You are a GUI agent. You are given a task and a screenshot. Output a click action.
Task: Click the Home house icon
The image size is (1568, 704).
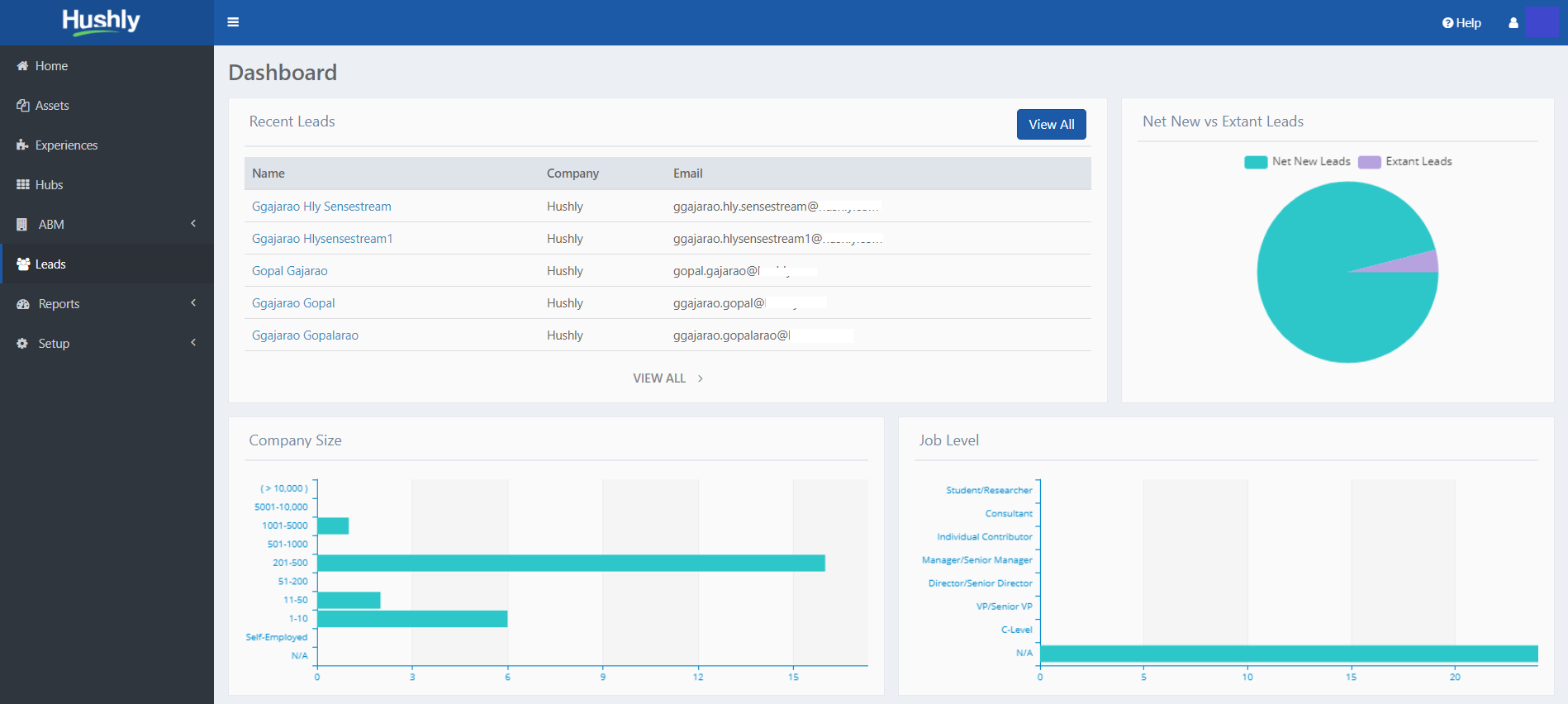(x=22, y=66)
